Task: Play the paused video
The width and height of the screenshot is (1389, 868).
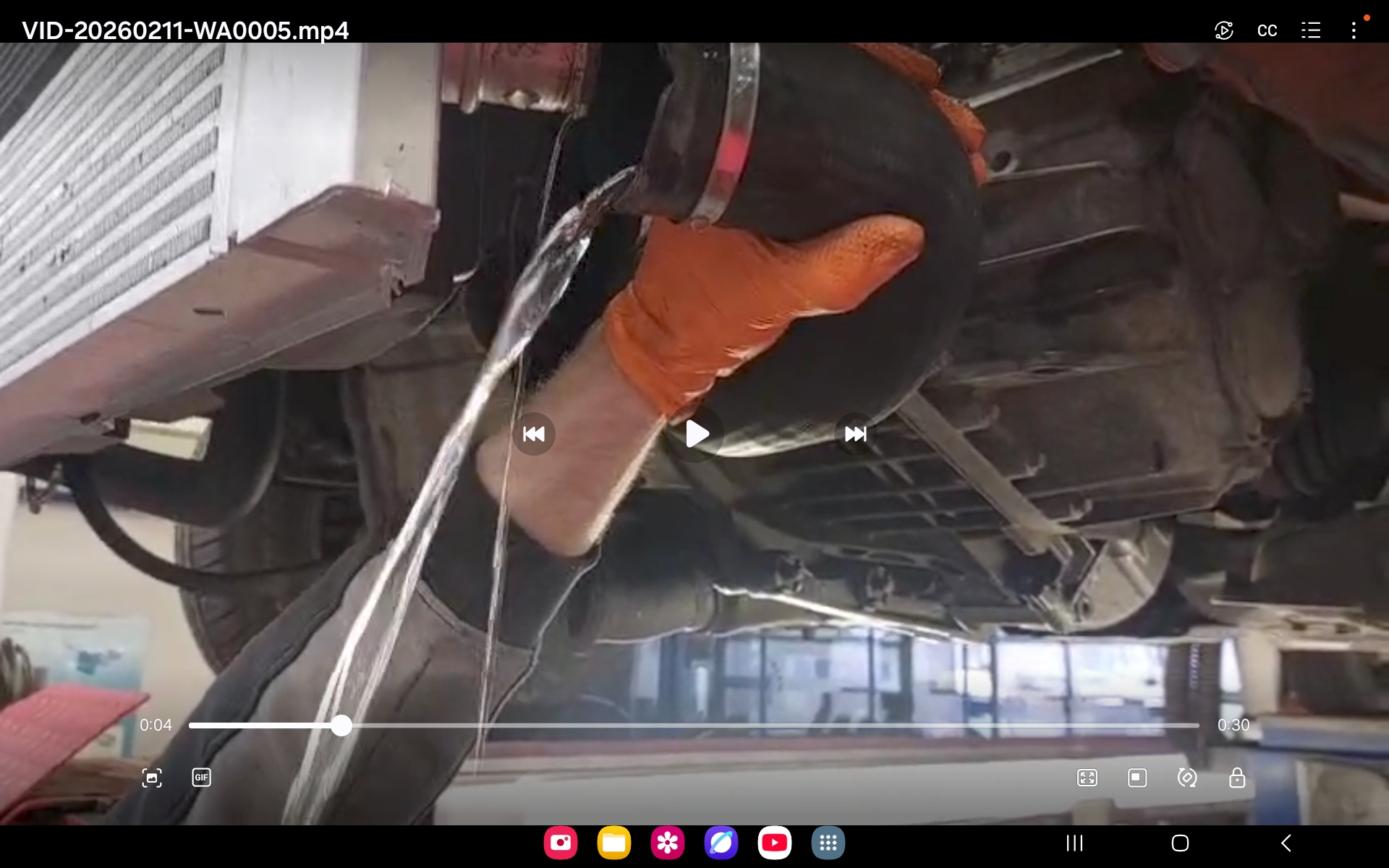Action: 696,434
